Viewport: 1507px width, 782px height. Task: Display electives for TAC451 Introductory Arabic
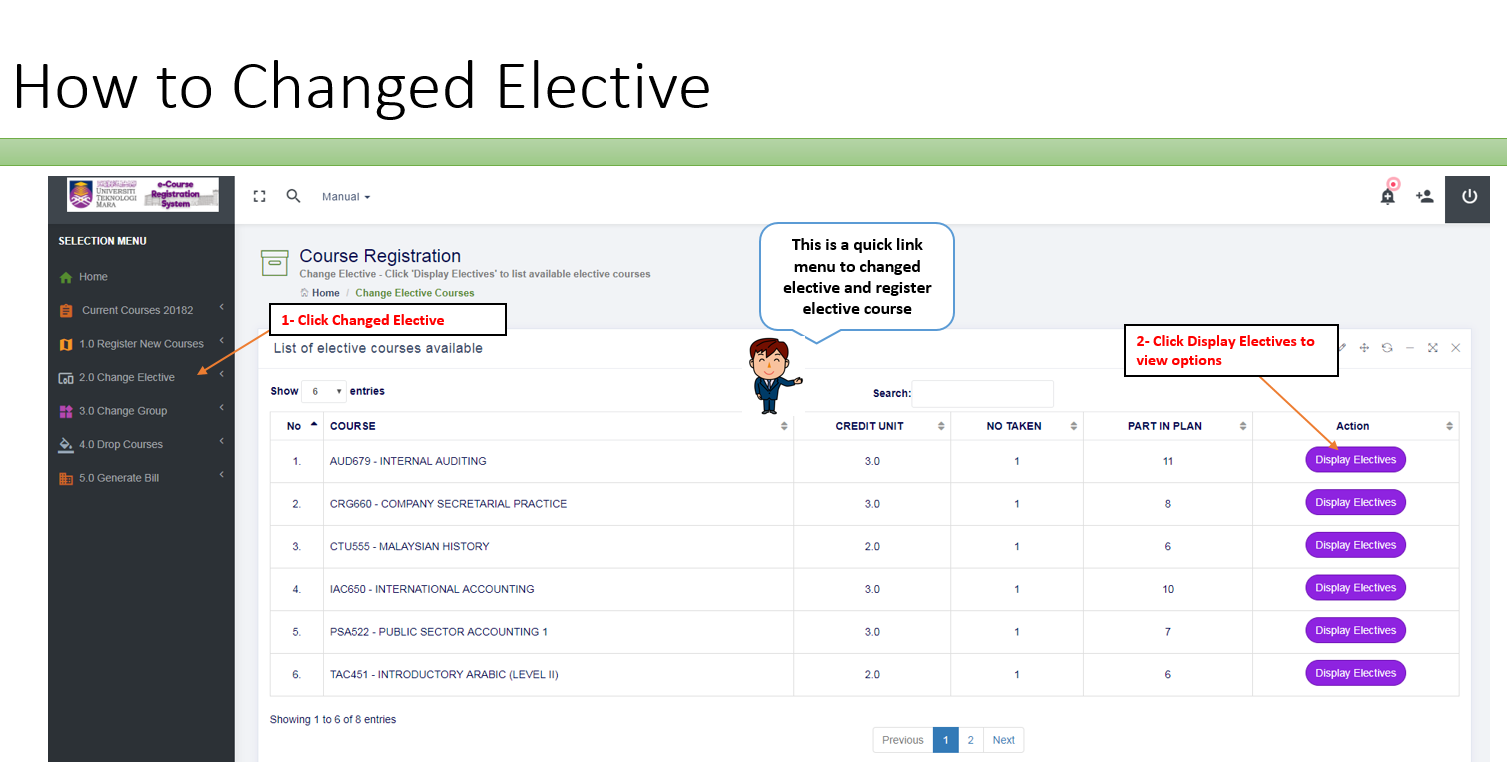tap(1355, 673)
